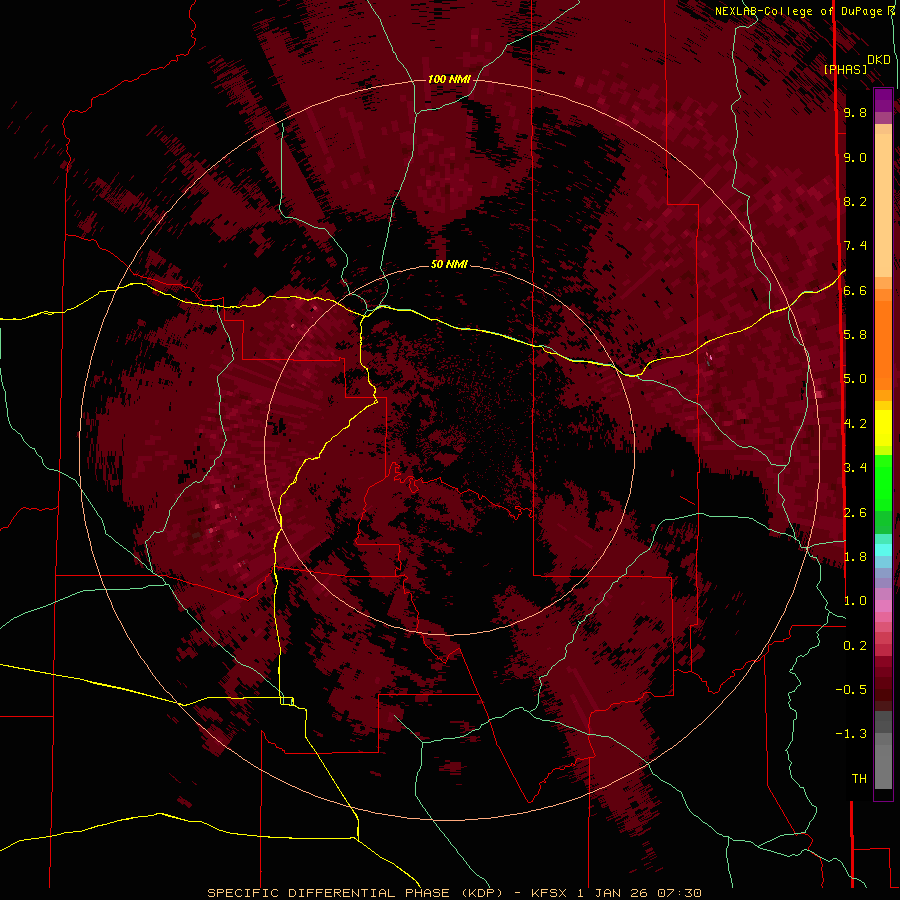Pick the purple segment atop the color bar

(883, 100)
